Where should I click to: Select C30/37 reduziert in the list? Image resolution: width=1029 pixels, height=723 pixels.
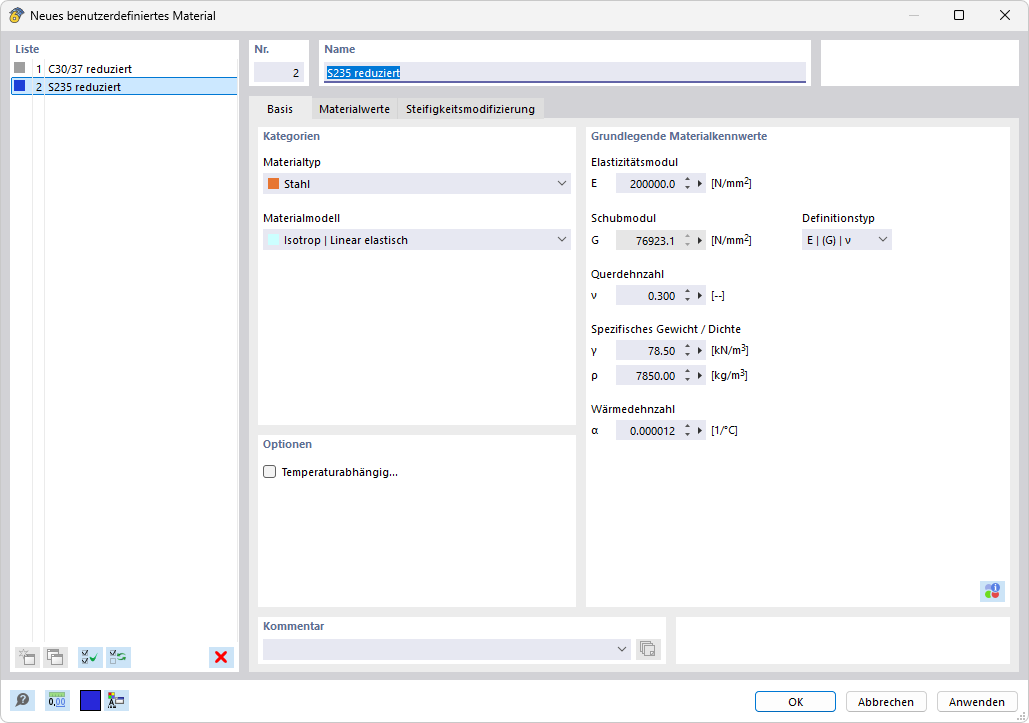(x=125, y=69)
